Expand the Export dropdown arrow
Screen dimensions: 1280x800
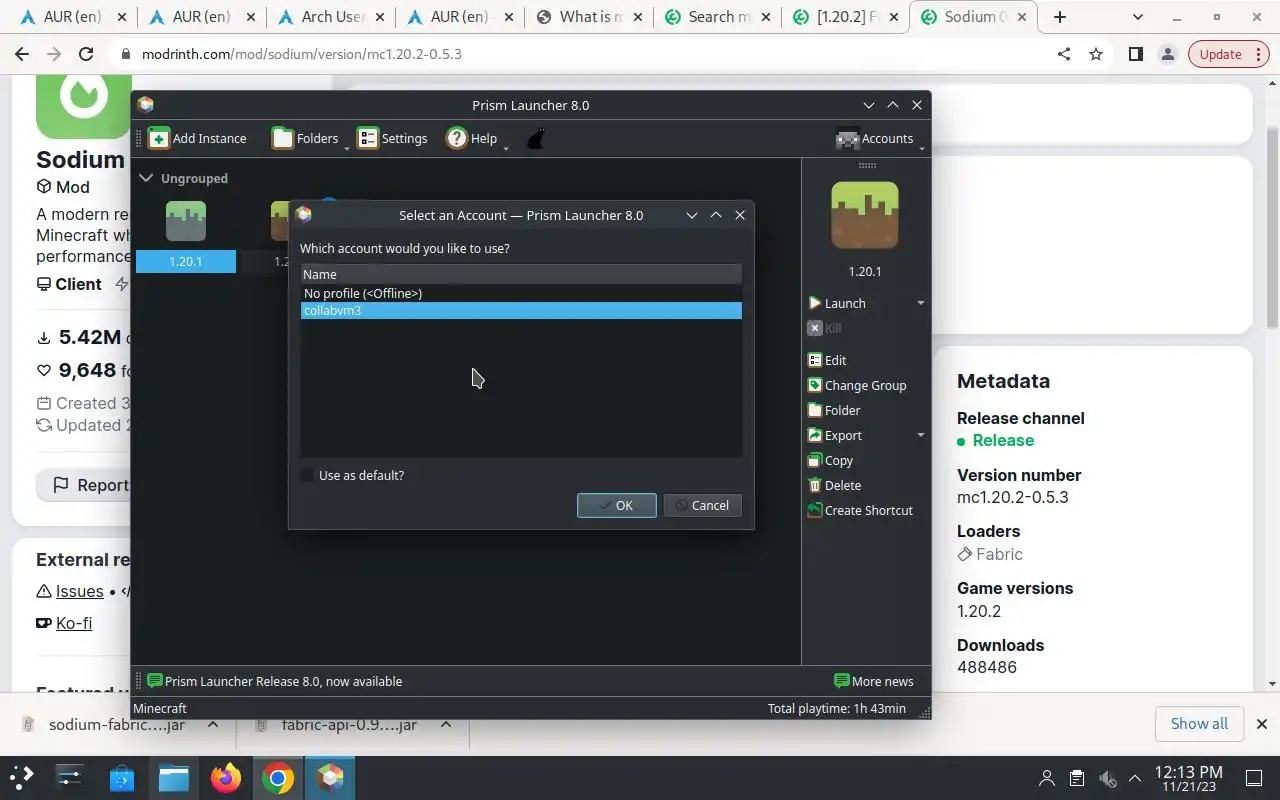coord(920,435)
